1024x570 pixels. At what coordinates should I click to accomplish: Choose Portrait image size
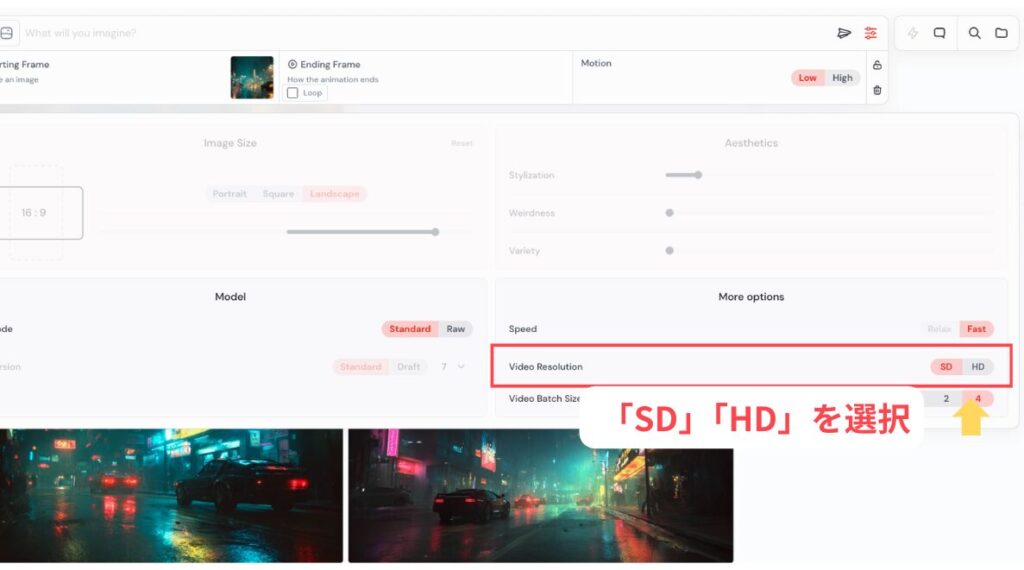[229, 194]
